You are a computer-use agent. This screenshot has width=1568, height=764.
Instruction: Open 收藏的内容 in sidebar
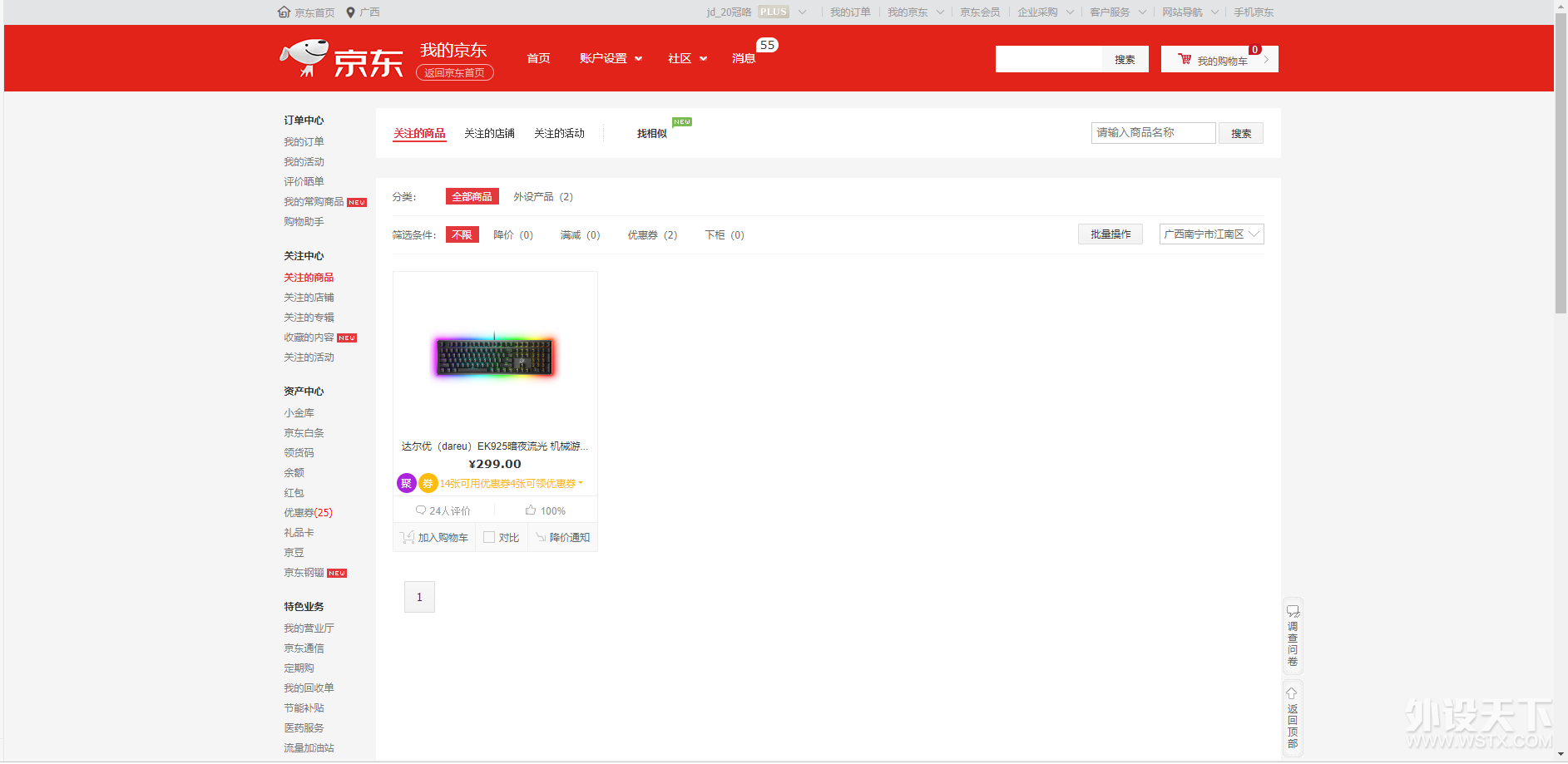coord(309,338)
